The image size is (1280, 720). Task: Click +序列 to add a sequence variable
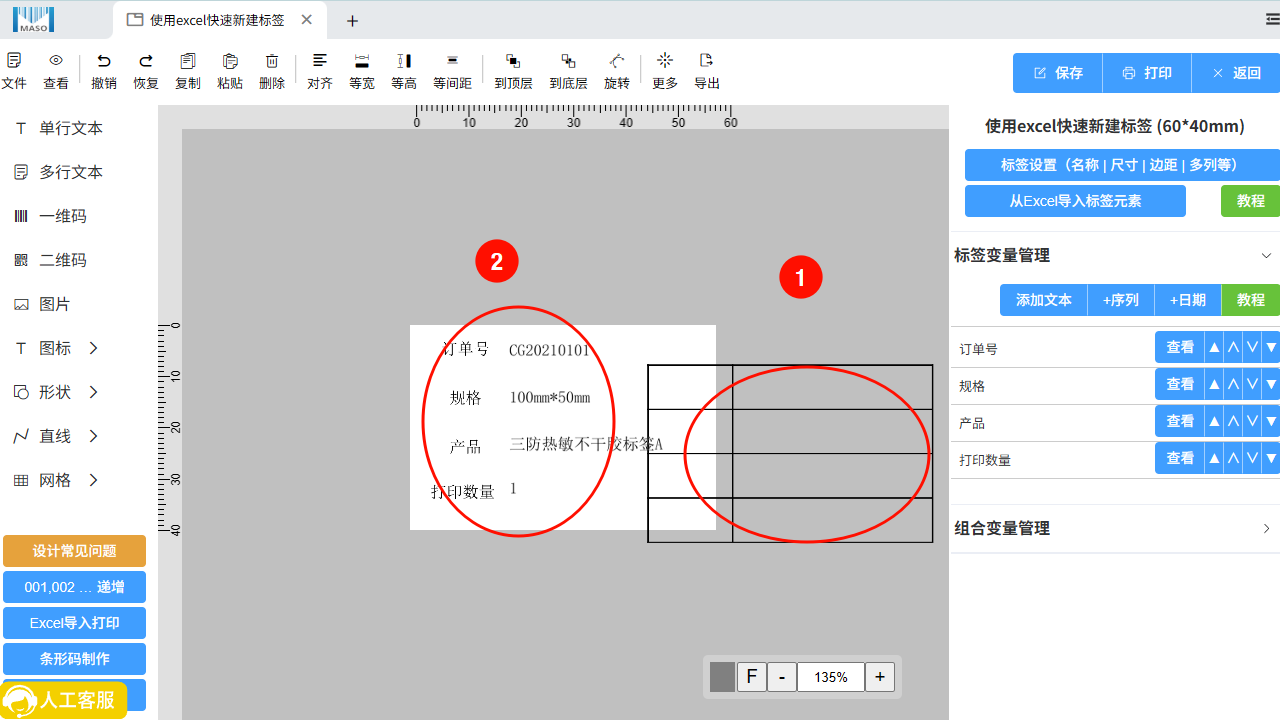click(x=1121, y=300)
